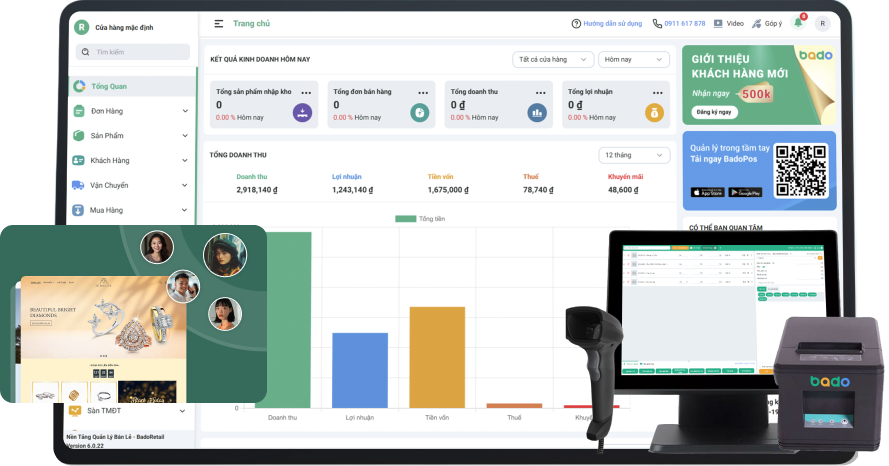Click the search magnifier icon in sidebar
The image size is (889, 466).
86,52
